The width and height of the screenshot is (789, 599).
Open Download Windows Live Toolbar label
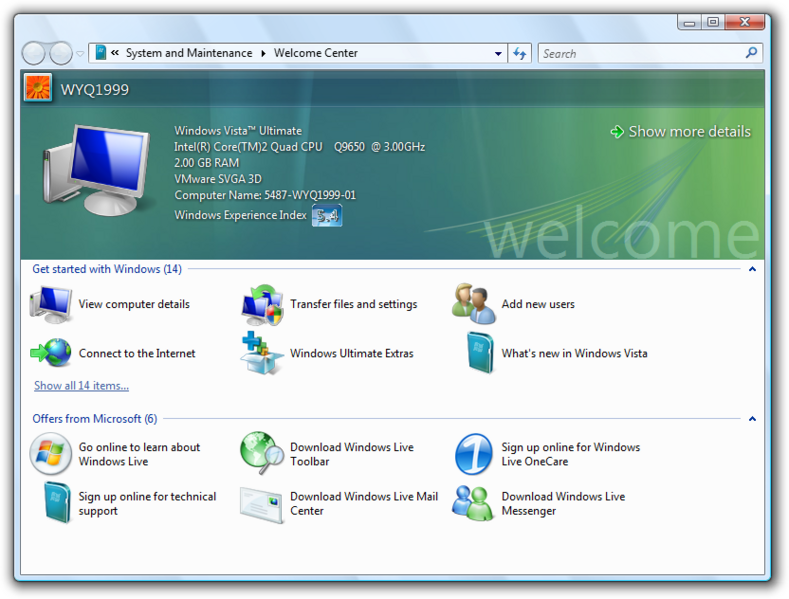(x=352, y=454)
